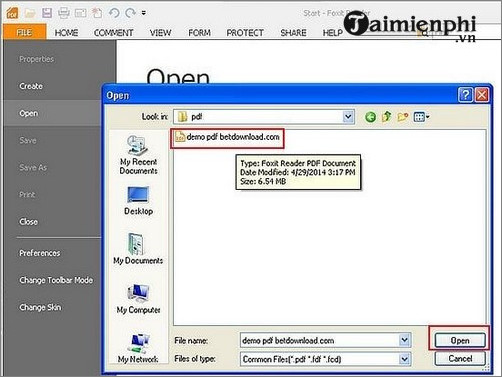Viewport: 502px width, 377px height.
Task: Select Desktop in places bar
Action: click(138, 201)
